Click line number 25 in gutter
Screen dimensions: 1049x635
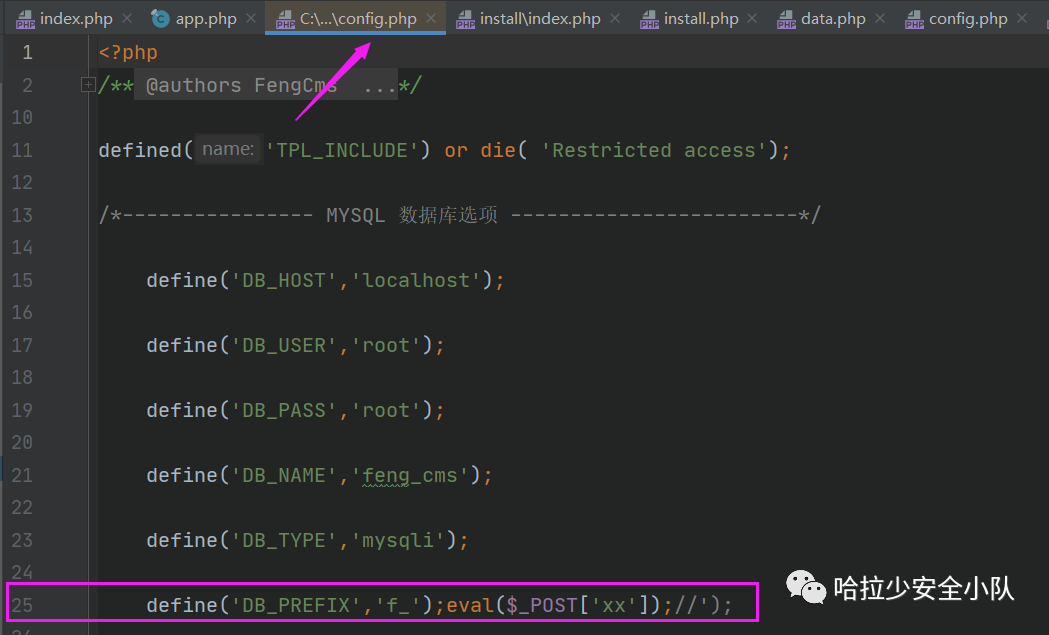[x=22, y=605]
